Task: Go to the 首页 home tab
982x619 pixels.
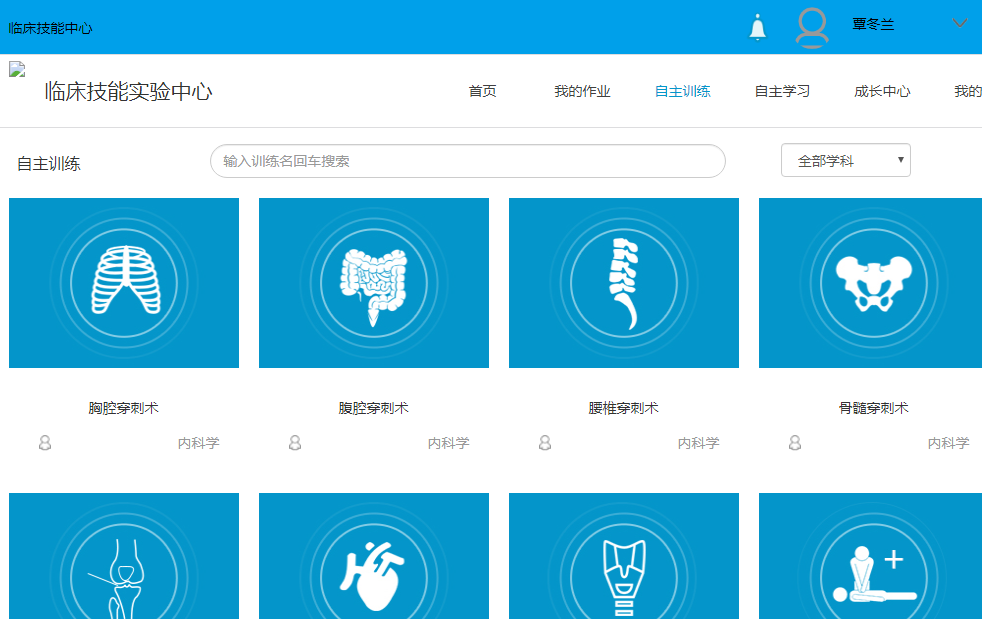Action: (x=482, y=92)
